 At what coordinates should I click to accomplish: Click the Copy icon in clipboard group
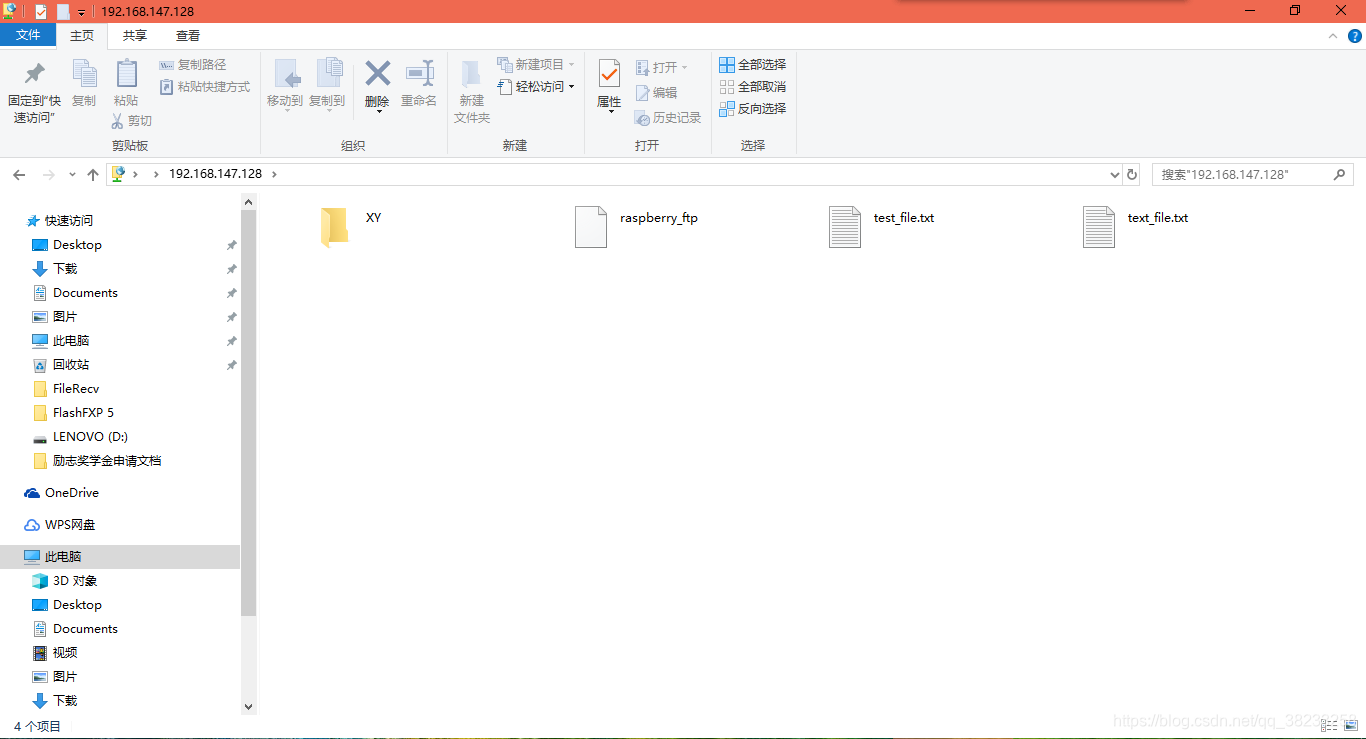(x=84, y=74)
